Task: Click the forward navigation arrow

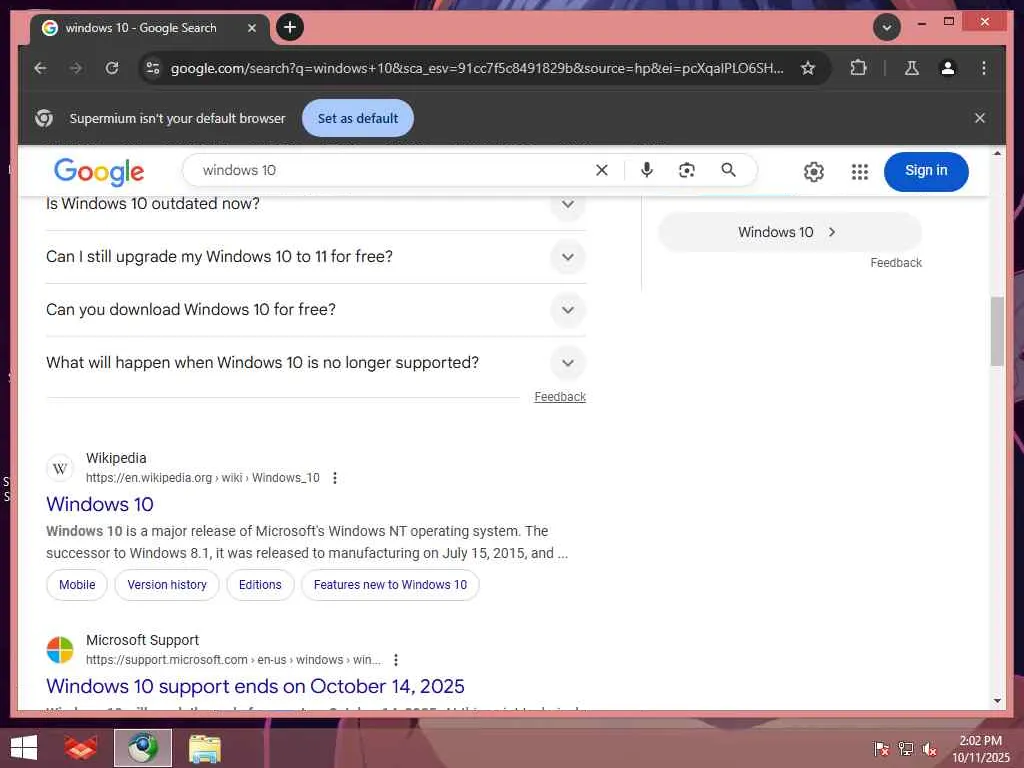Action: point(76,68)
